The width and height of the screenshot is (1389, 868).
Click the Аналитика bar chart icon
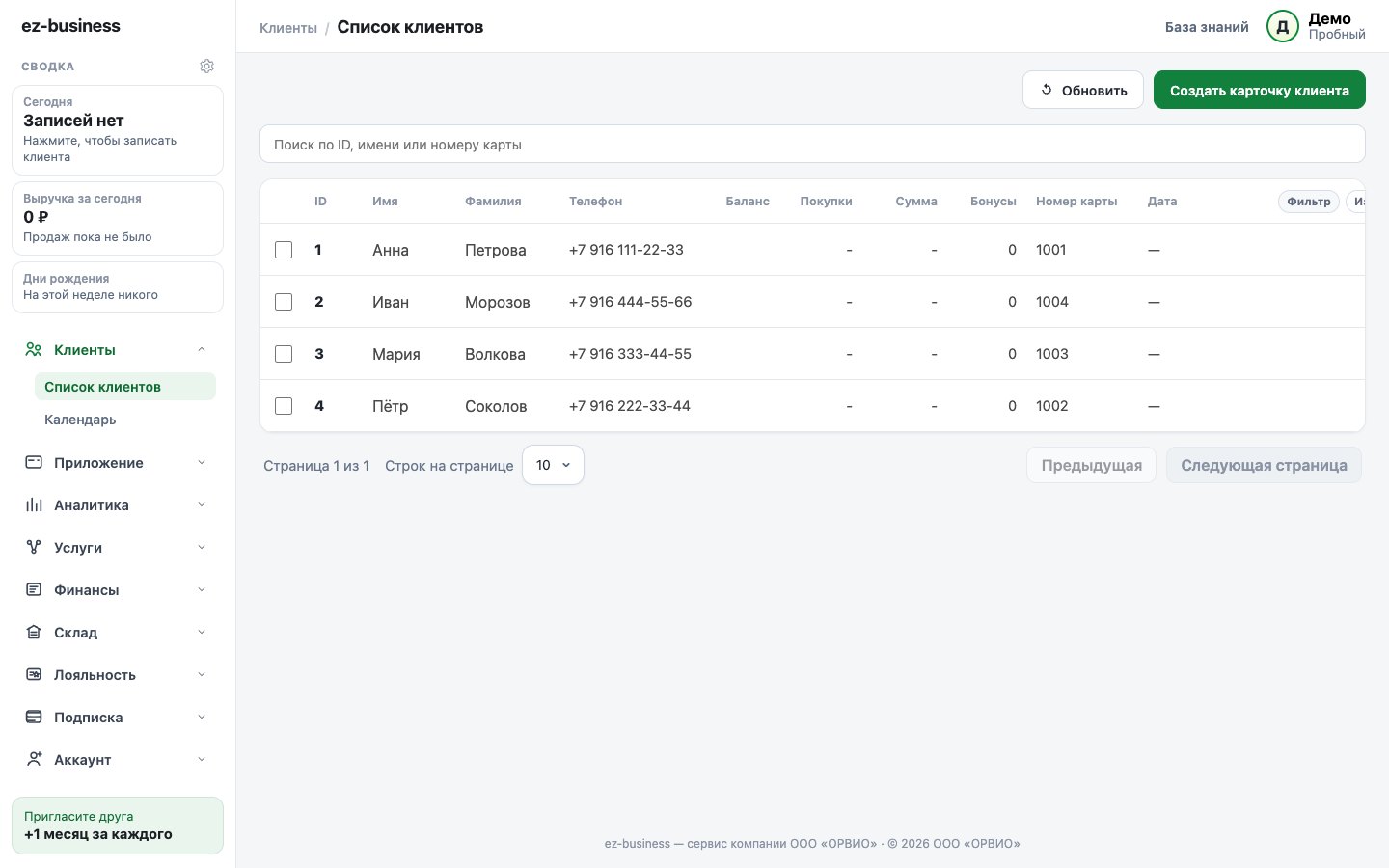(34, 505)
